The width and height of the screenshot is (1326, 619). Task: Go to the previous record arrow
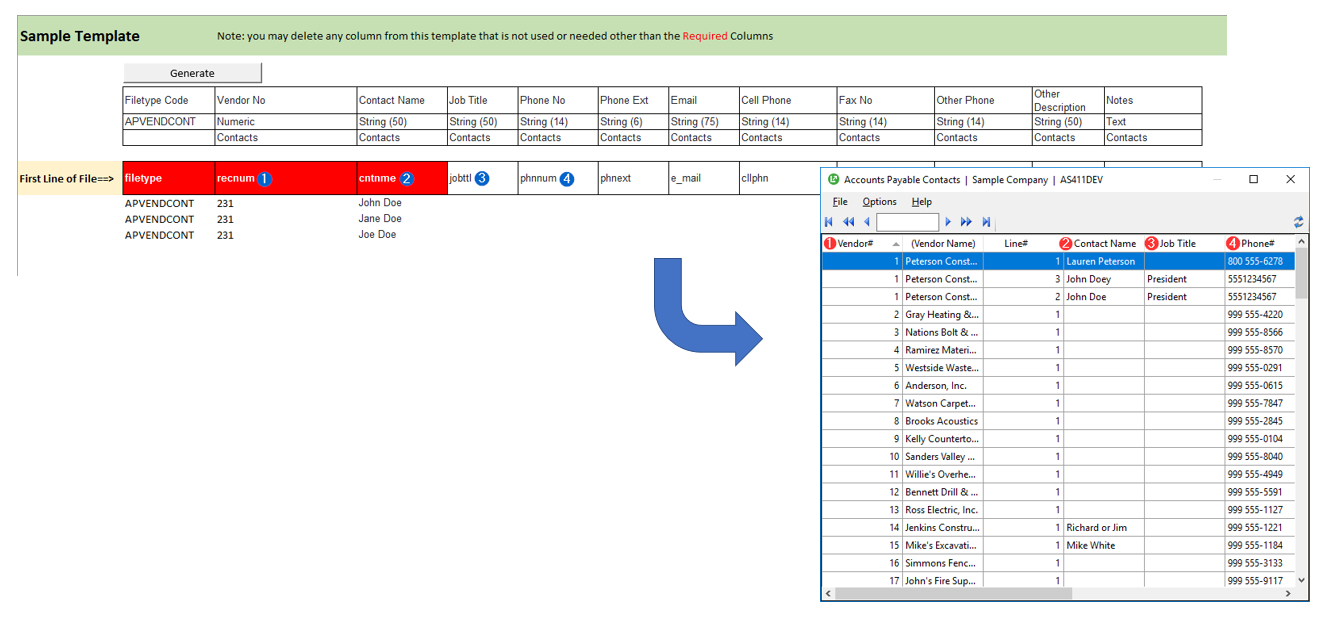coord(866,222)
